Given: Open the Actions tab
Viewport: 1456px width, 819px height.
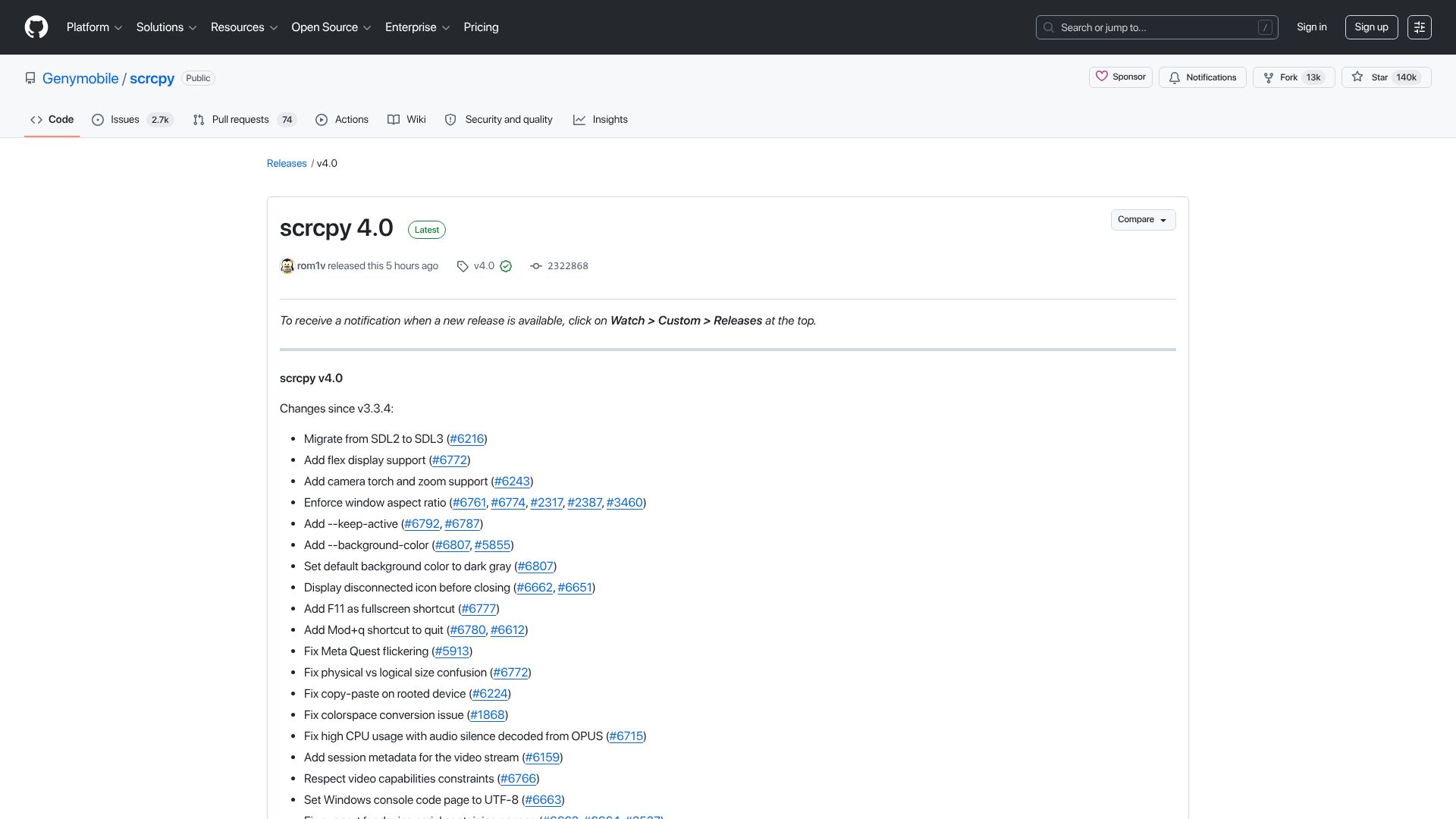Looking at the screenshot, I should (x=342, y=120).
